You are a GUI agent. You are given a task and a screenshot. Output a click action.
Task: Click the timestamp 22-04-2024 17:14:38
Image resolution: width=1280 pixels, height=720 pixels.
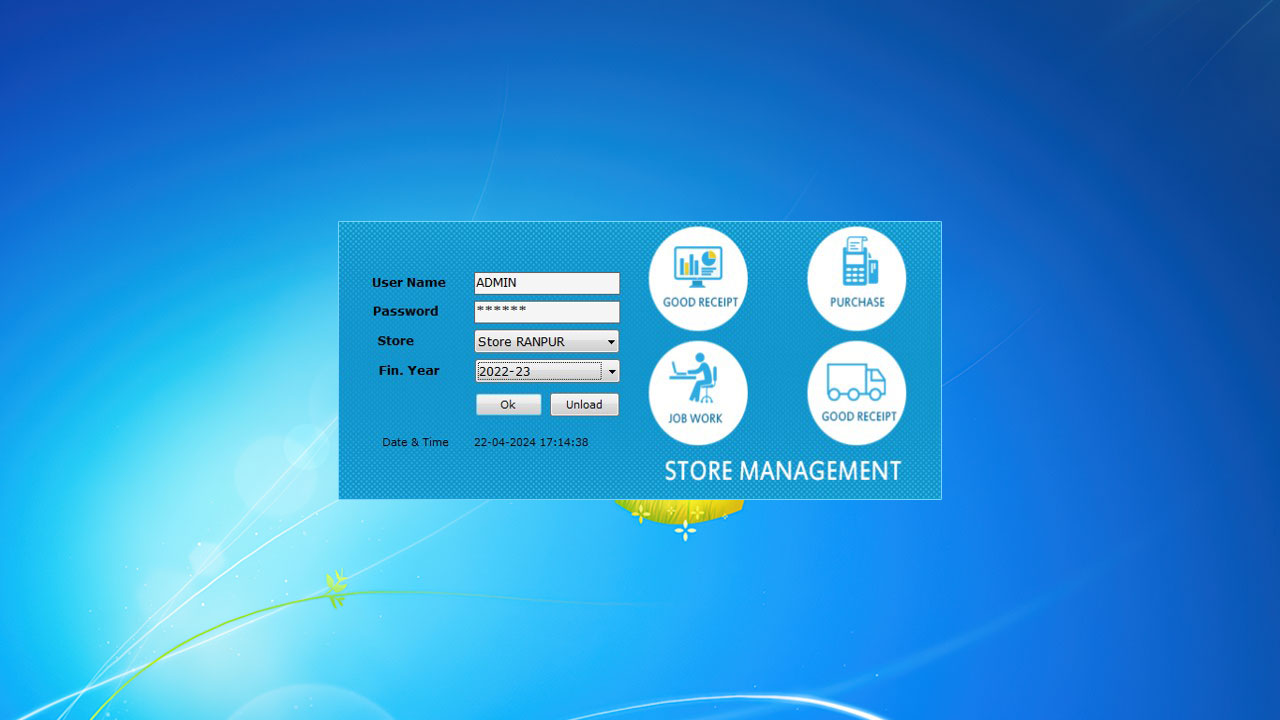[x=531, y=442]
